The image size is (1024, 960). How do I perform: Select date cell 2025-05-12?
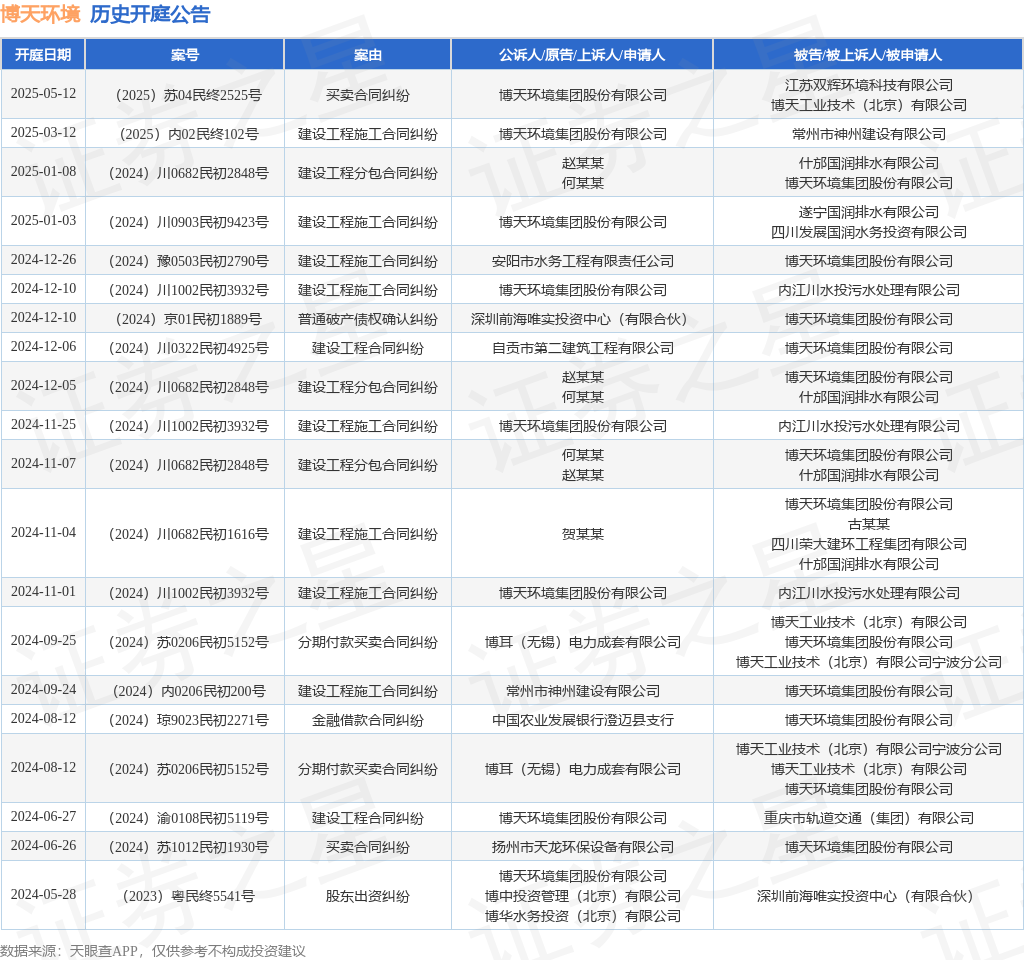pos(43,93)
